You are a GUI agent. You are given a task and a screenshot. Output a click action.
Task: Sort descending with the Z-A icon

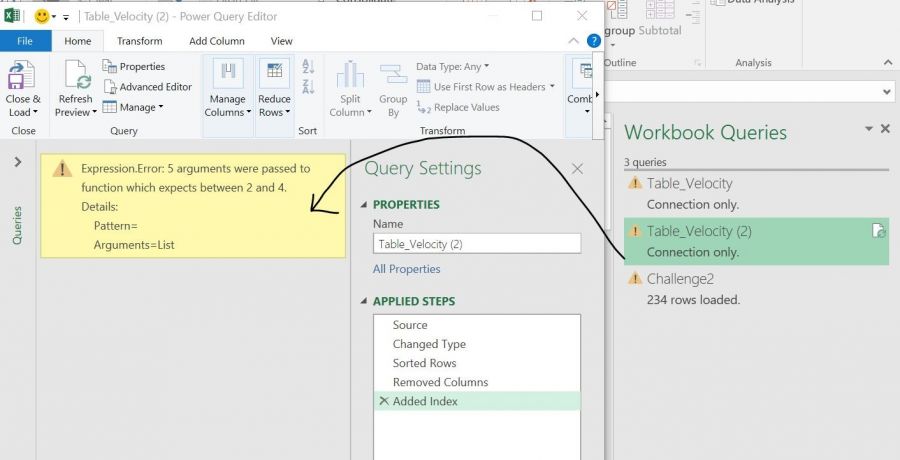[x=308, y=87]
